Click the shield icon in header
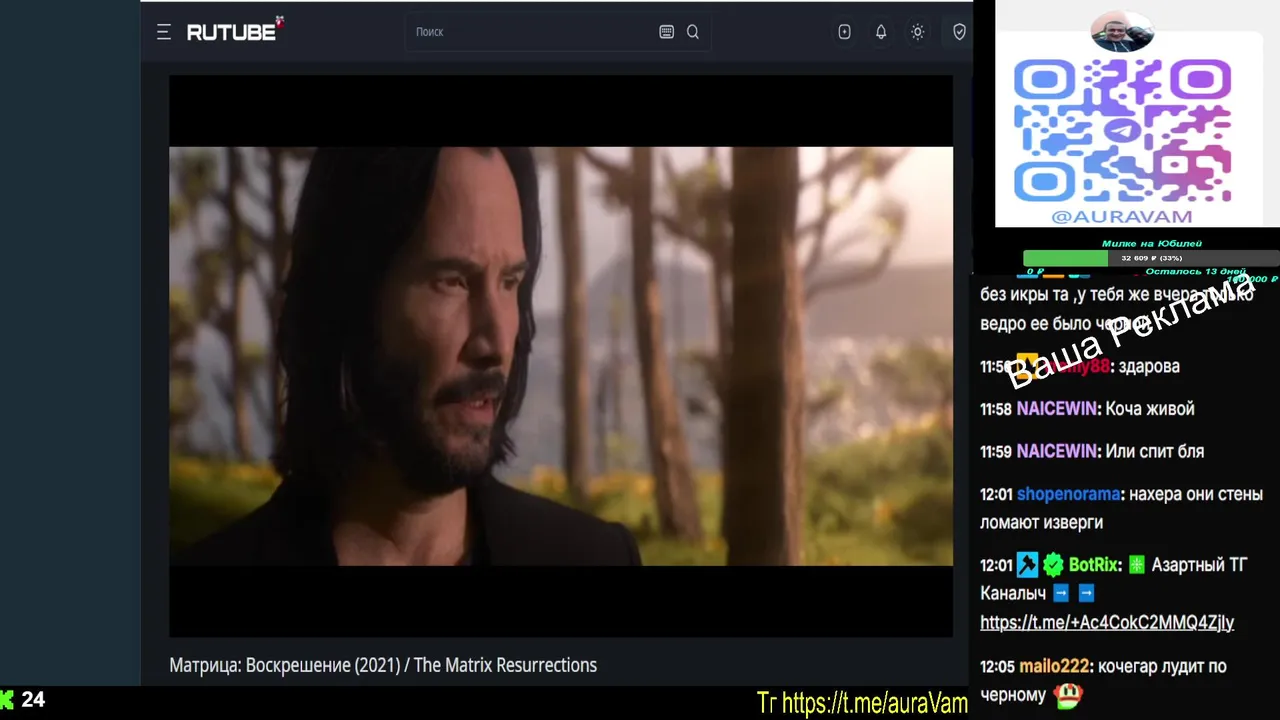This screenshot has height=720, width=1280. coord(959,32)
